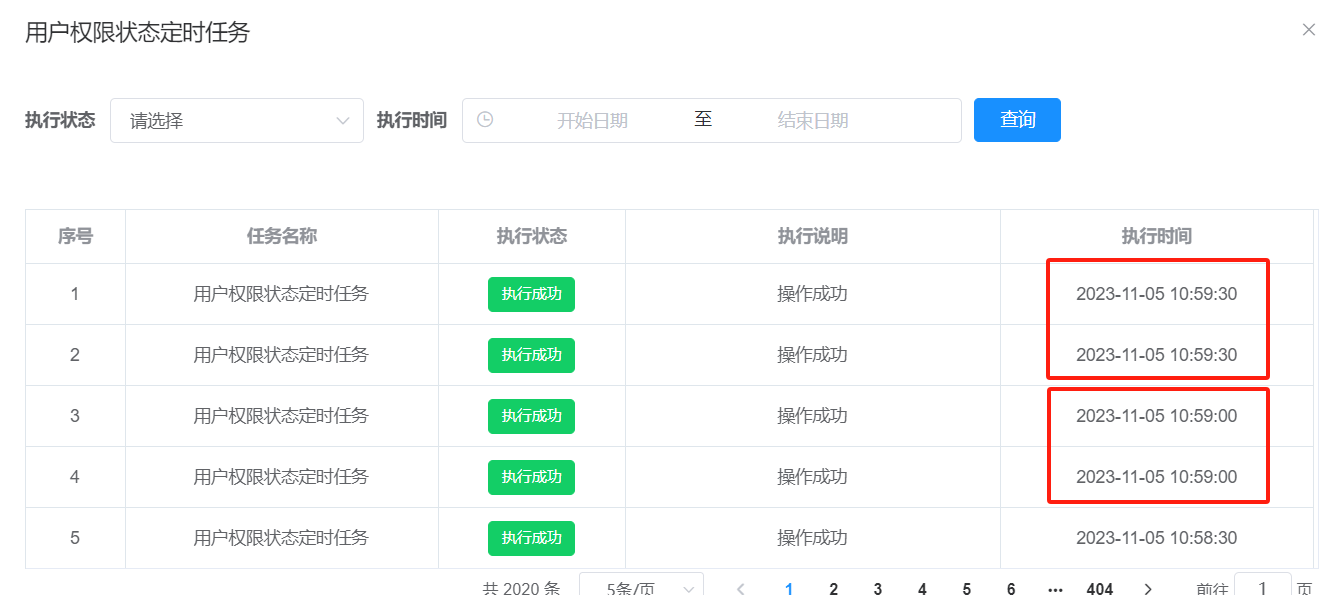Click 执行成功 tag in row 5
1331x595 pixels.
pyautogui.click(x=531, y=538)
